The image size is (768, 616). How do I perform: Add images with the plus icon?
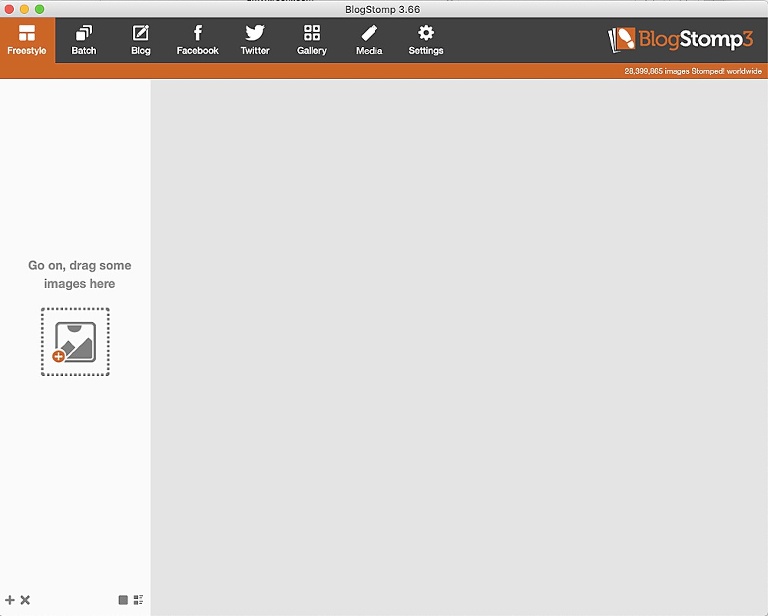point(10,600)
